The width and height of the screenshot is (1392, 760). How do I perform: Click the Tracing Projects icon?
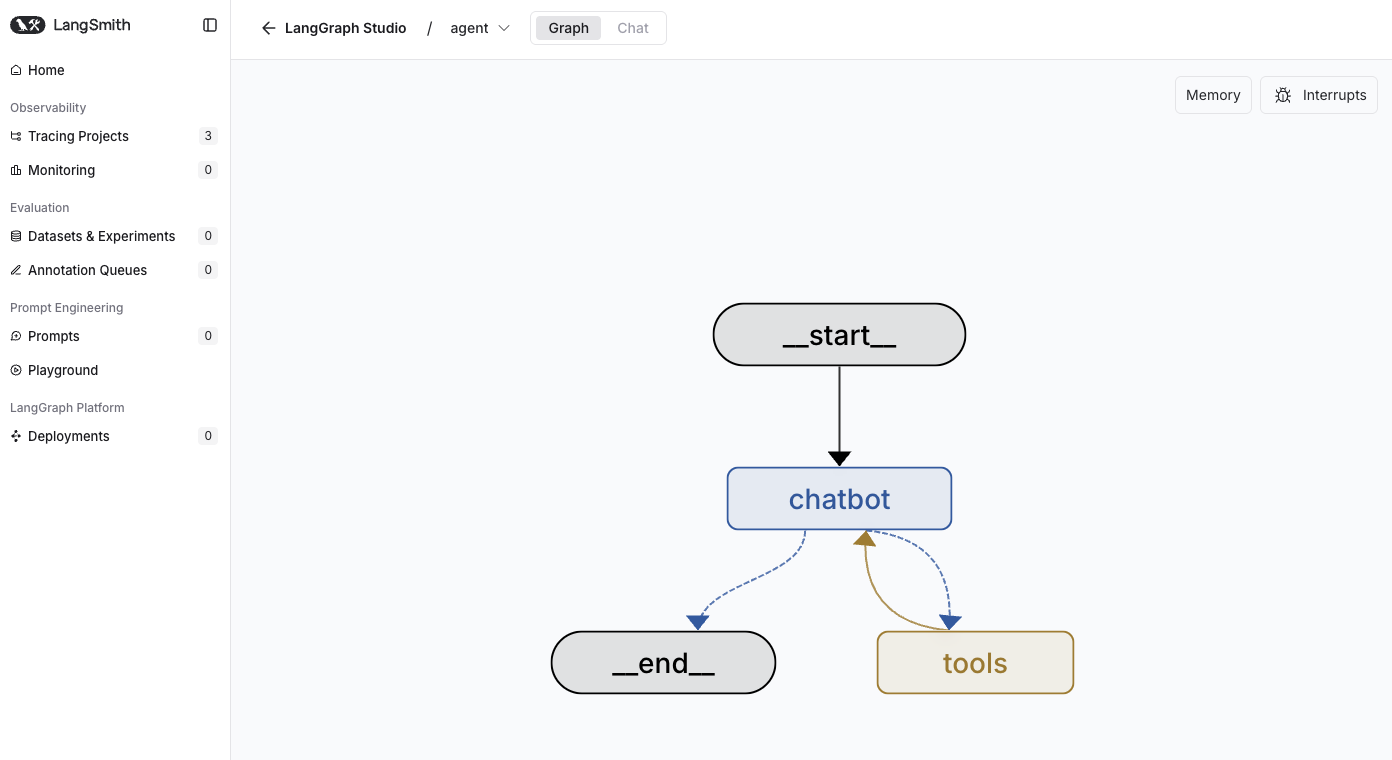(15, 136)
